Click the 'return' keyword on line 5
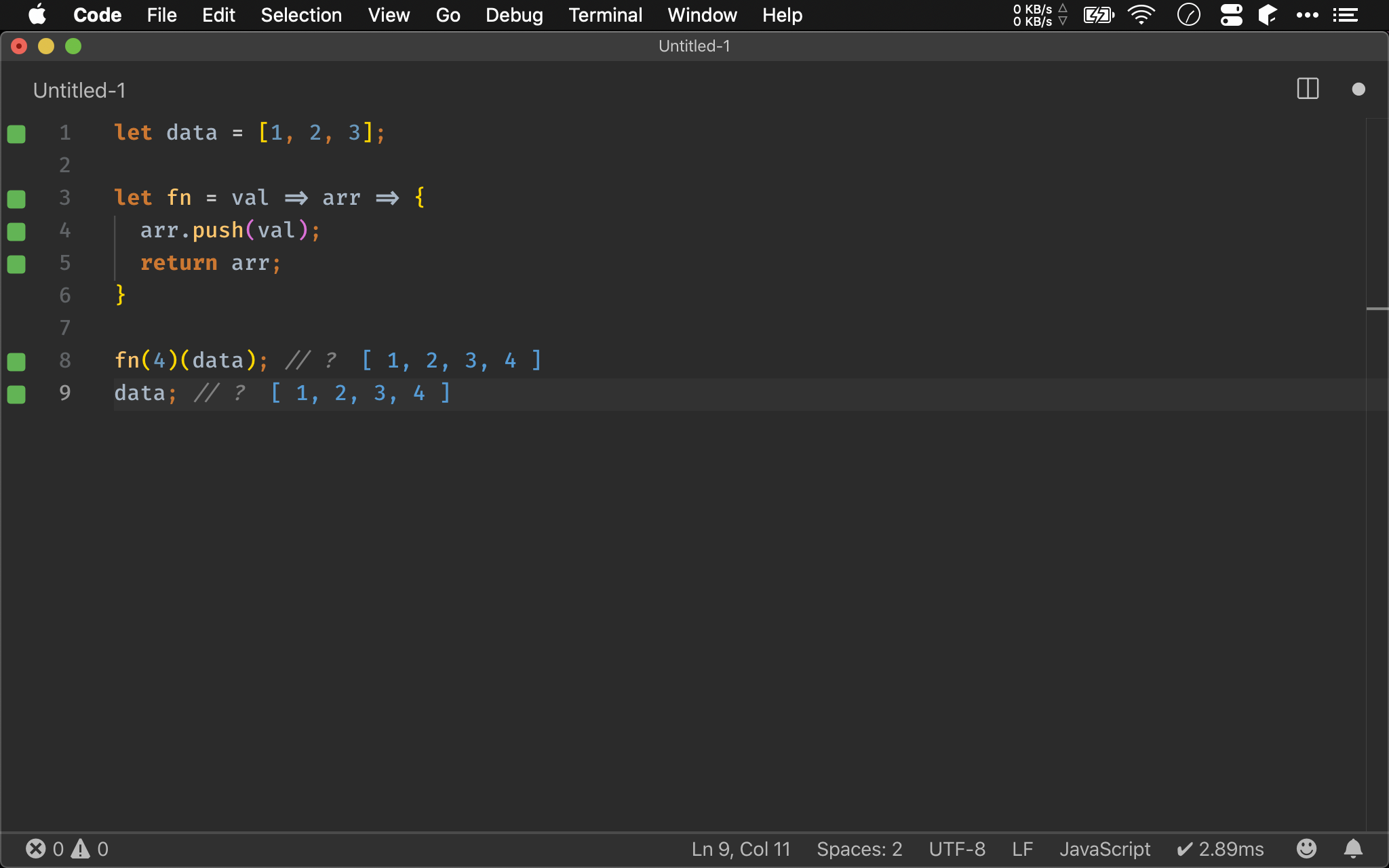 tap(178, 262)
